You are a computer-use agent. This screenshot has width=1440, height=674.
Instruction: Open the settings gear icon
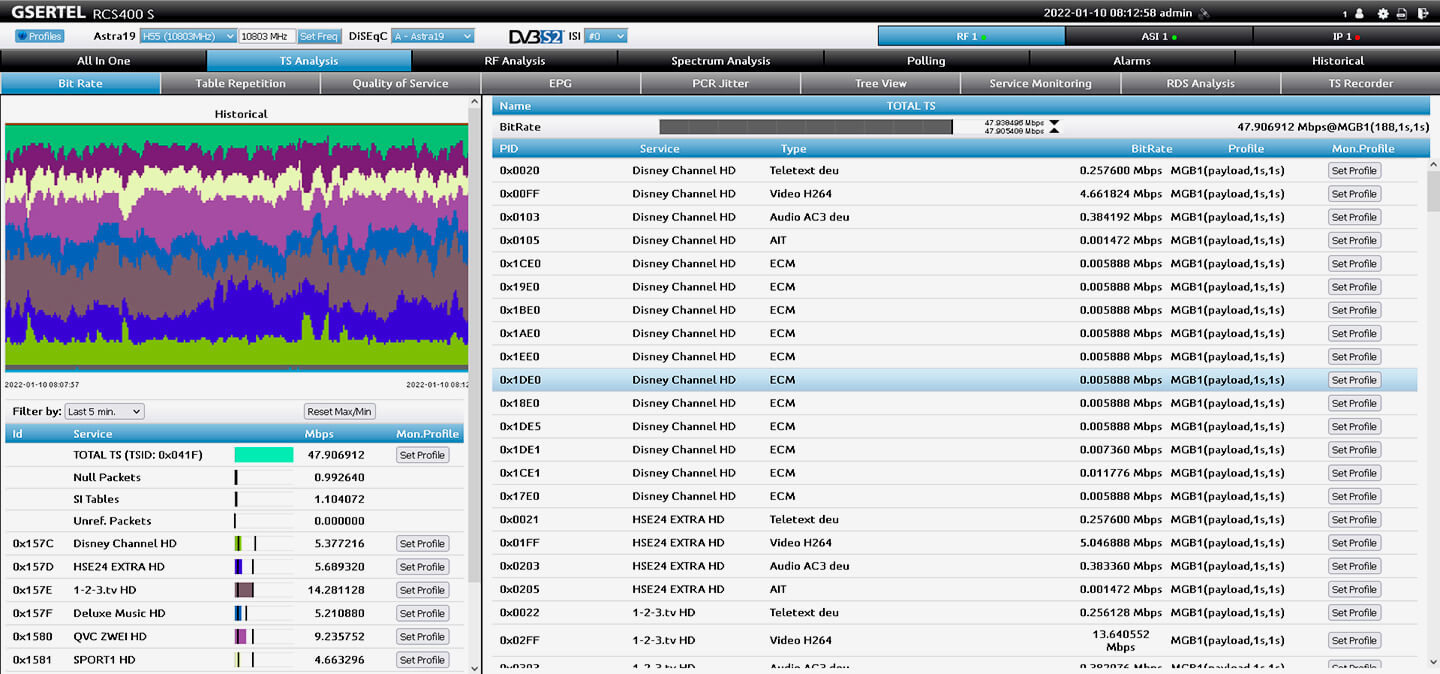pos(1383,13)
